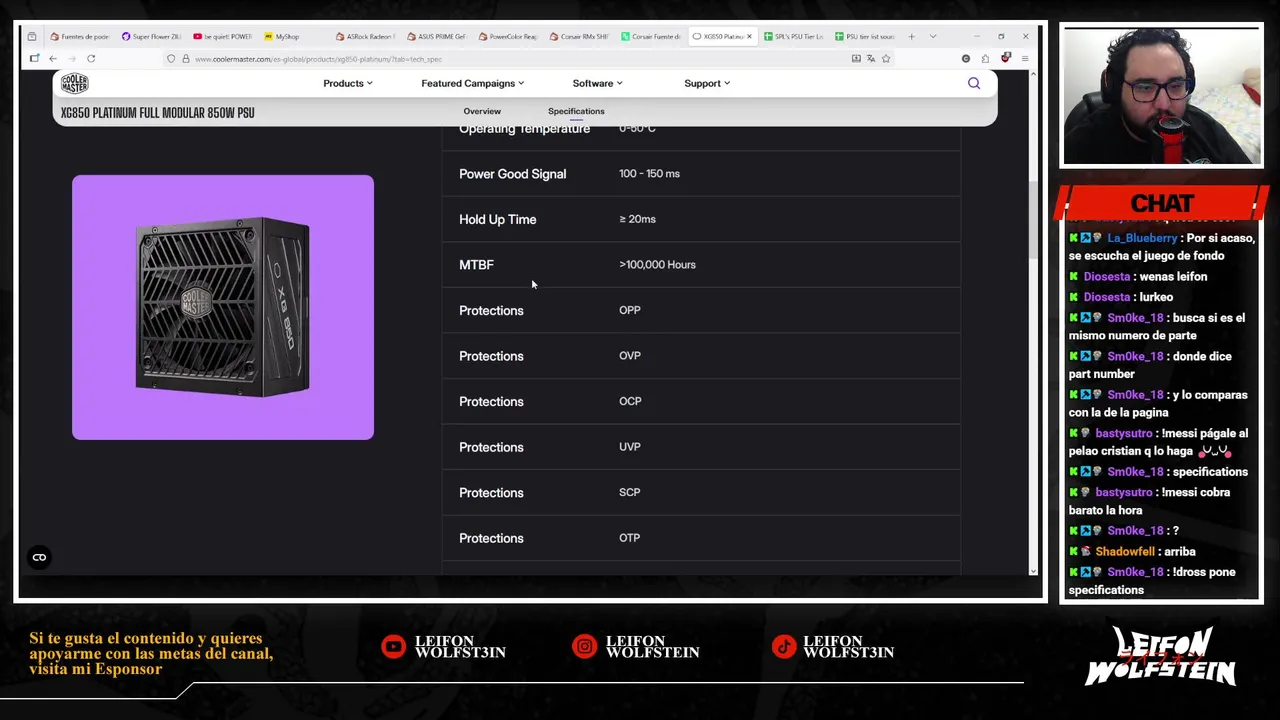Screen dimensions: 1280x720
Task: Click the XG850 power supply product image
Action: point(223,307)
